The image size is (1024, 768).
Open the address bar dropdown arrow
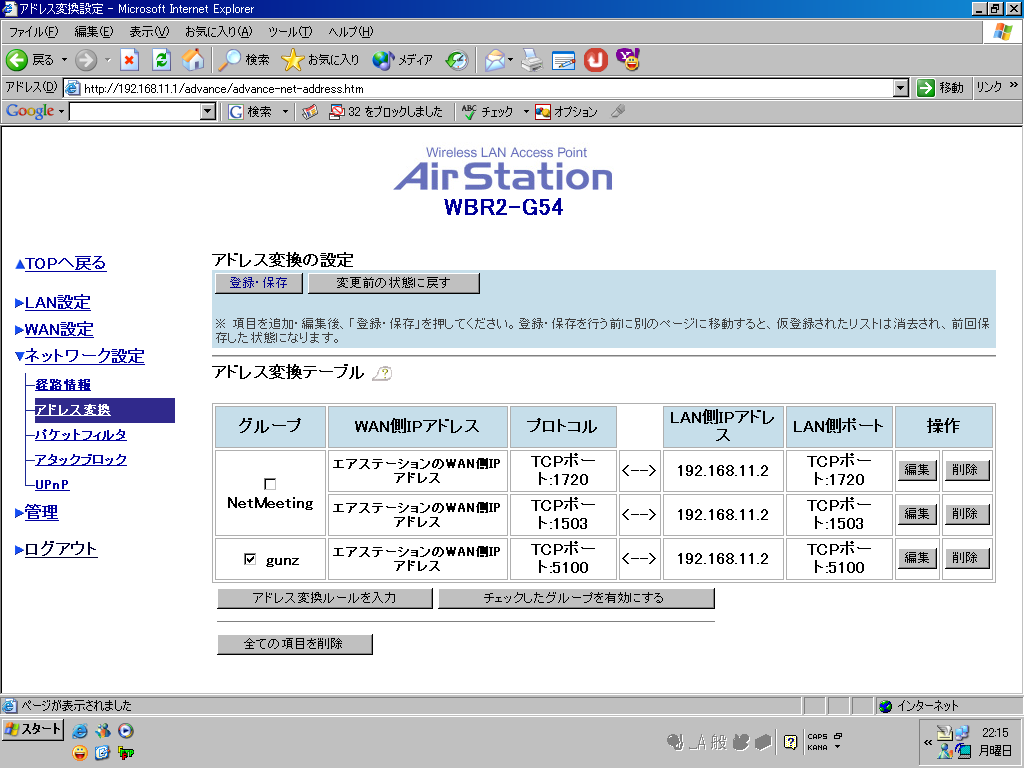click(x=901, y=88)
